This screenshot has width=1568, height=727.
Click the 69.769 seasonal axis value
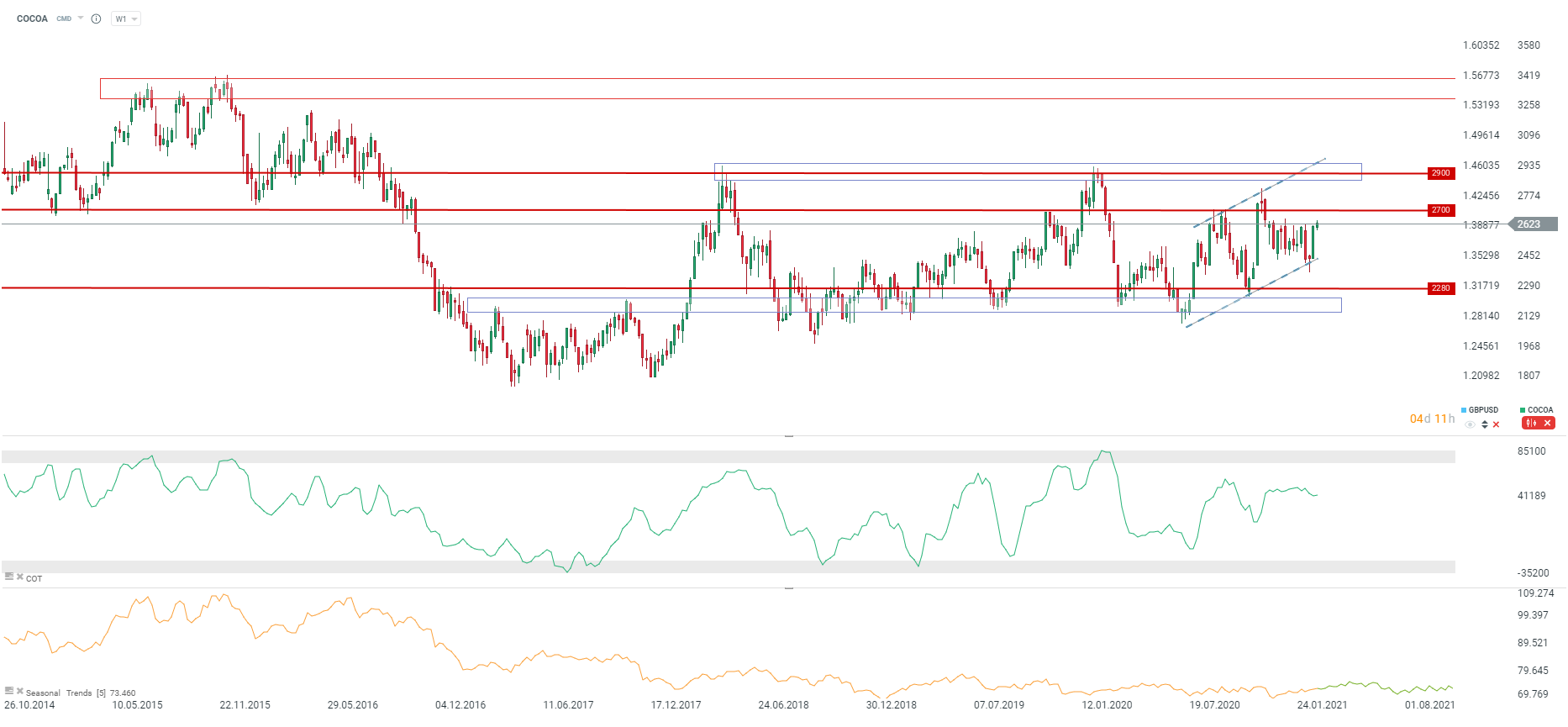1533,694
